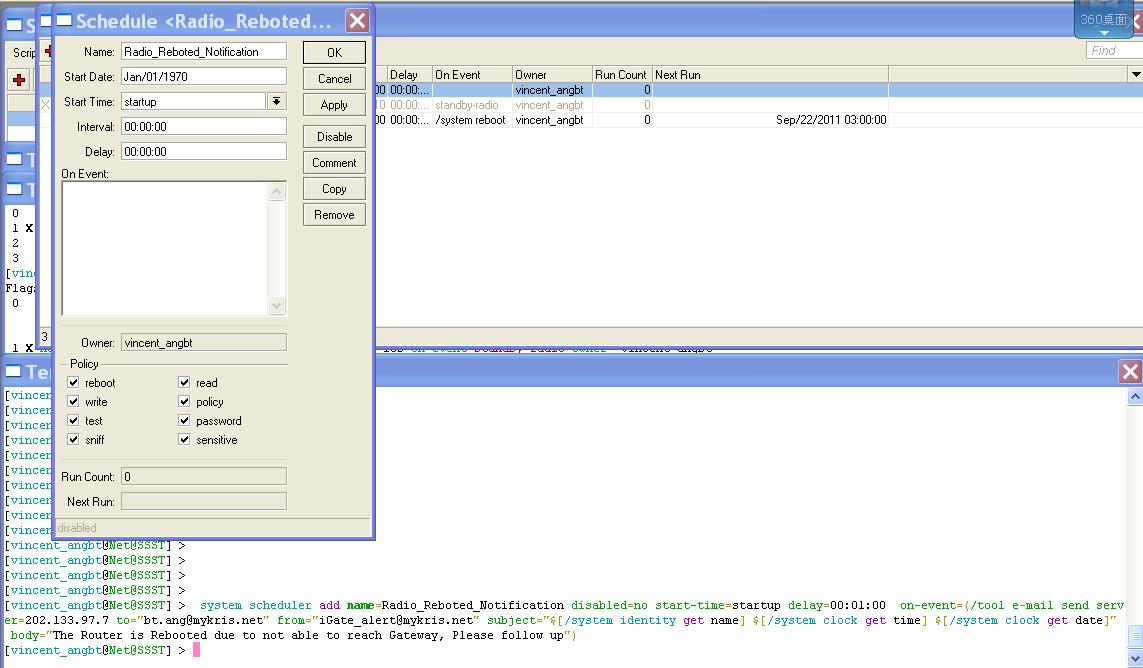Toggle the sniff policy checkbox

73,439
